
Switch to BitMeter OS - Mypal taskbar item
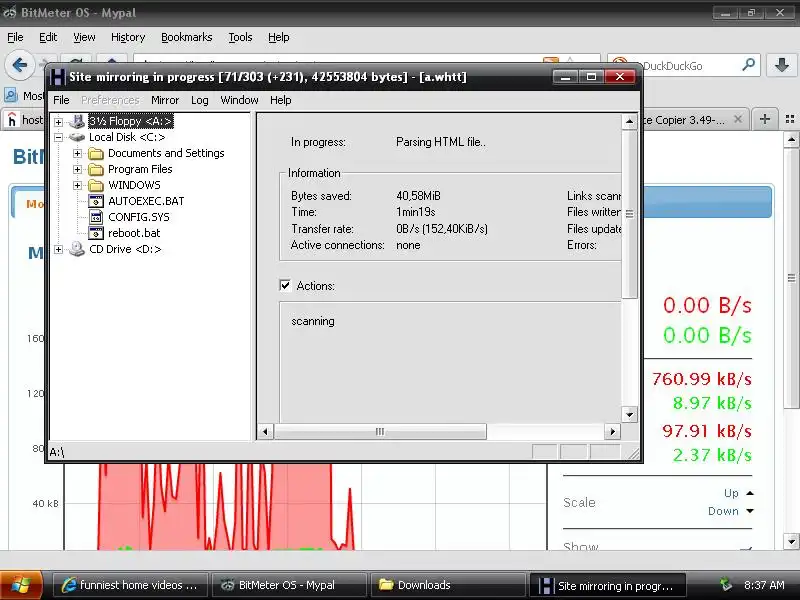click(289, 585)
